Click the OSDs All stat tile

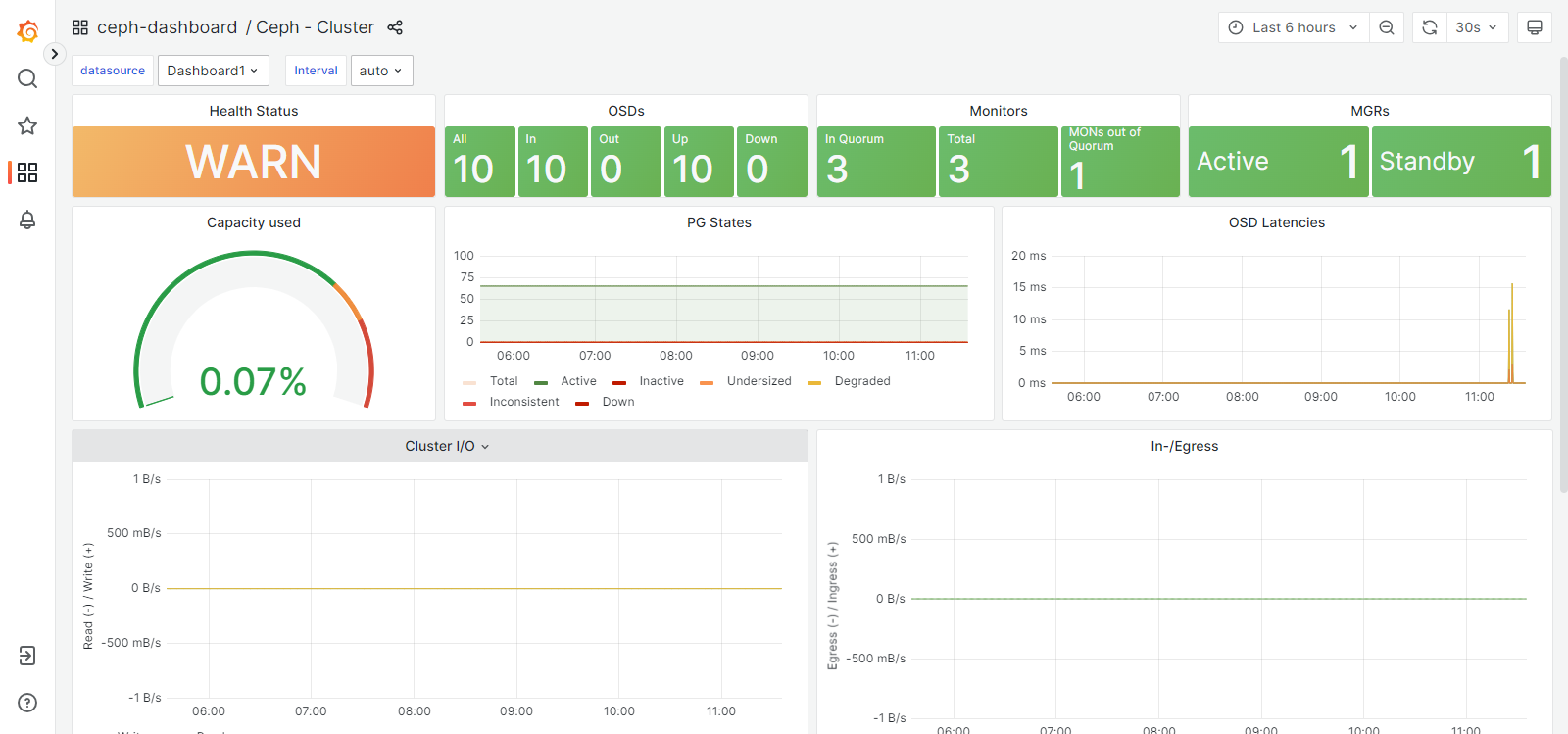click(480, 162)
